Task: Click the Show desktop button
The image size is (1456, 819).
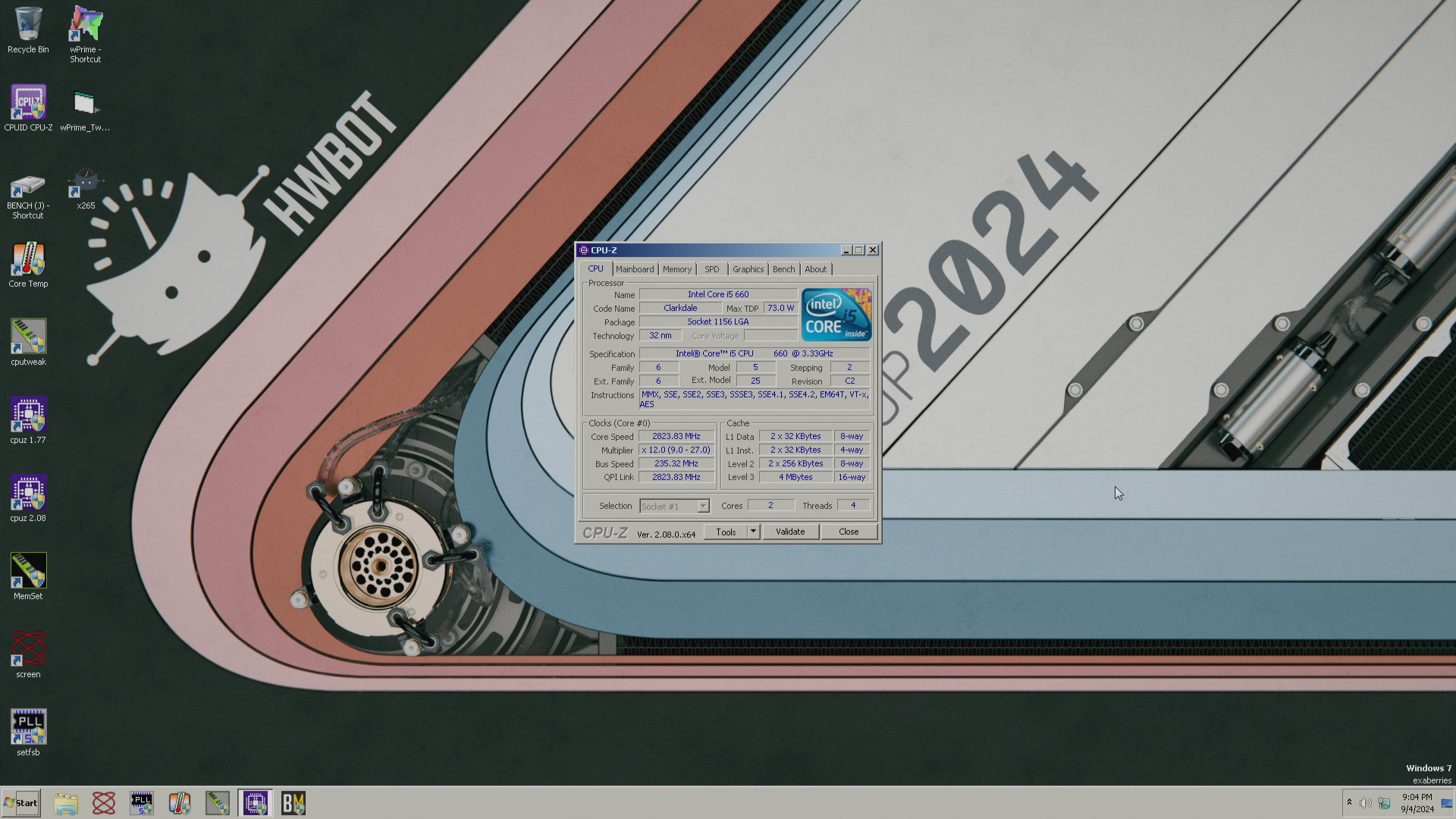Action: 1447,803
